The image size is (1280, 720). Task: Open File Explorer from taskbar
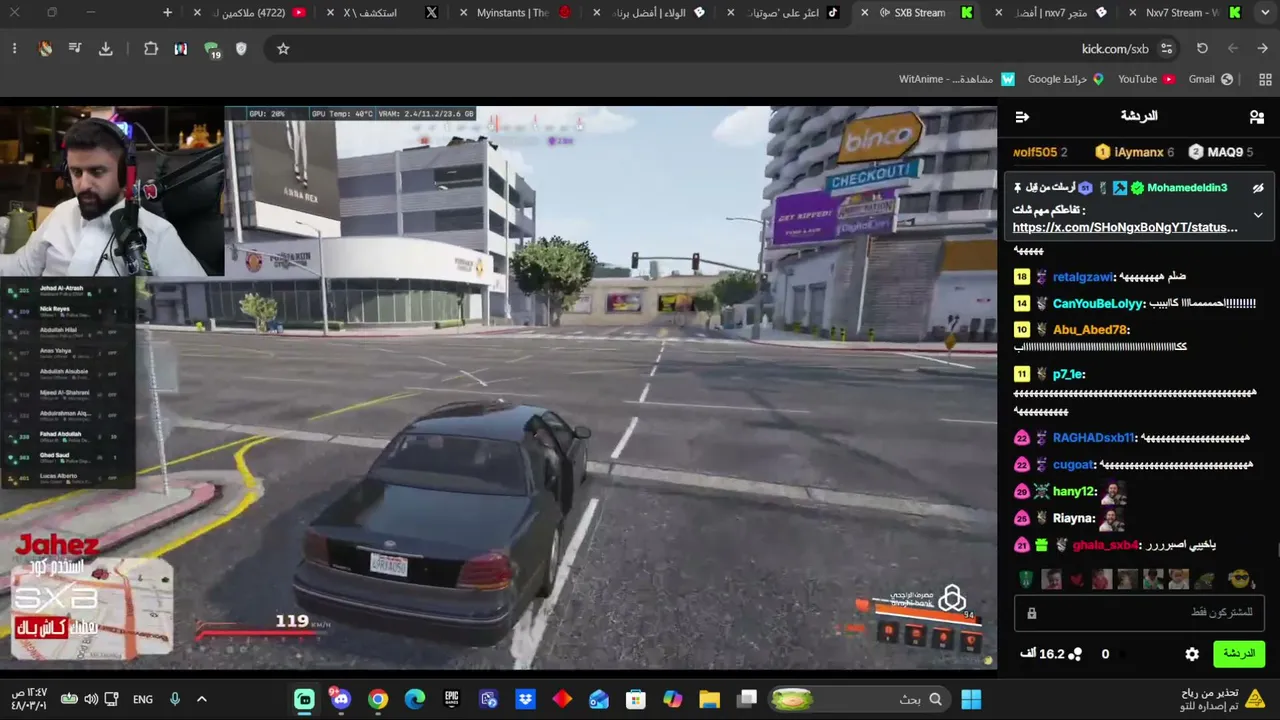click(x=709, y=699)
